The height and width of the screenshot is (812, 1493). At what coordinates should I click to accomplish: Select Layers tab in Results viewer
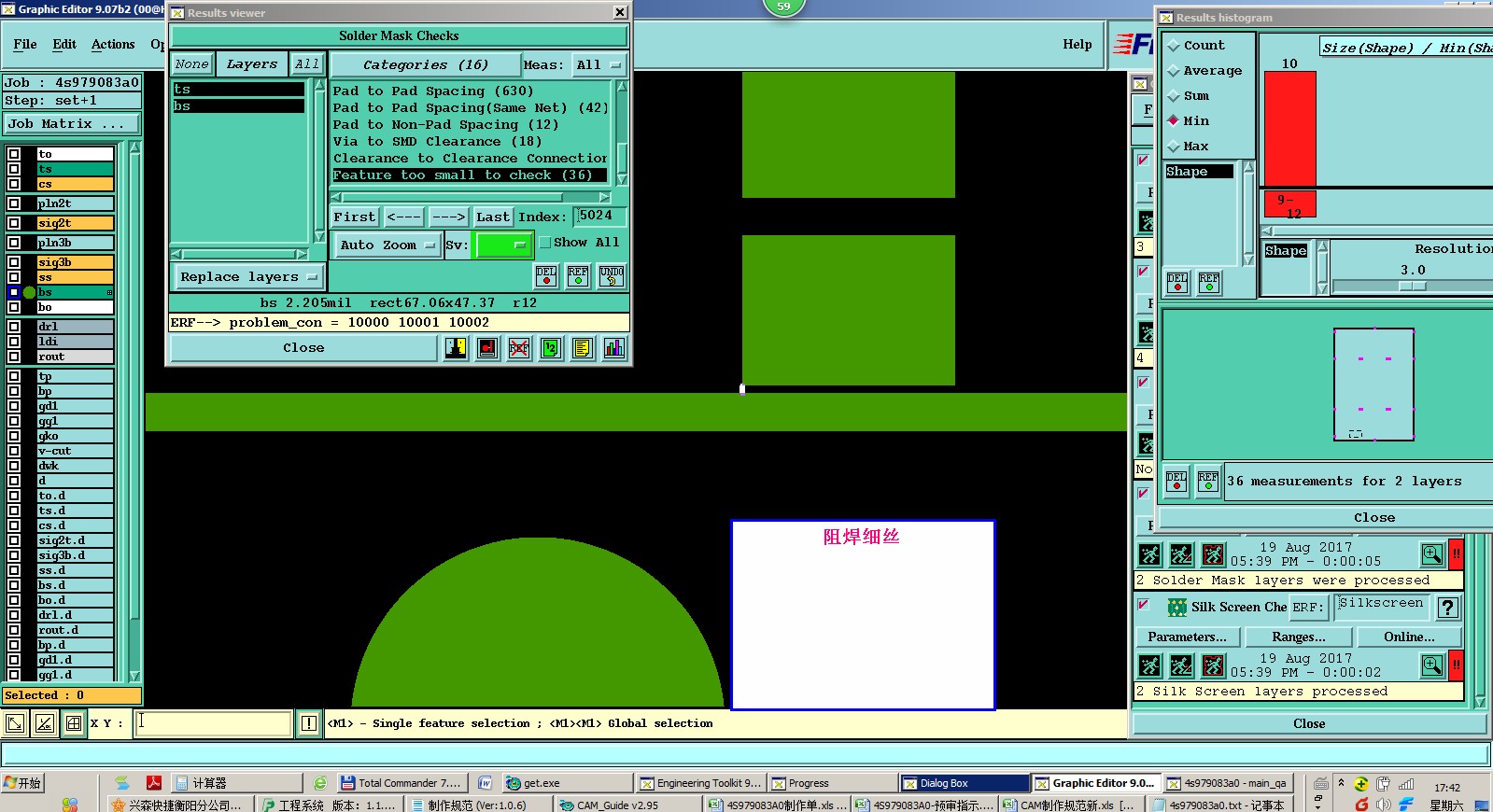(x=251, y=64)
